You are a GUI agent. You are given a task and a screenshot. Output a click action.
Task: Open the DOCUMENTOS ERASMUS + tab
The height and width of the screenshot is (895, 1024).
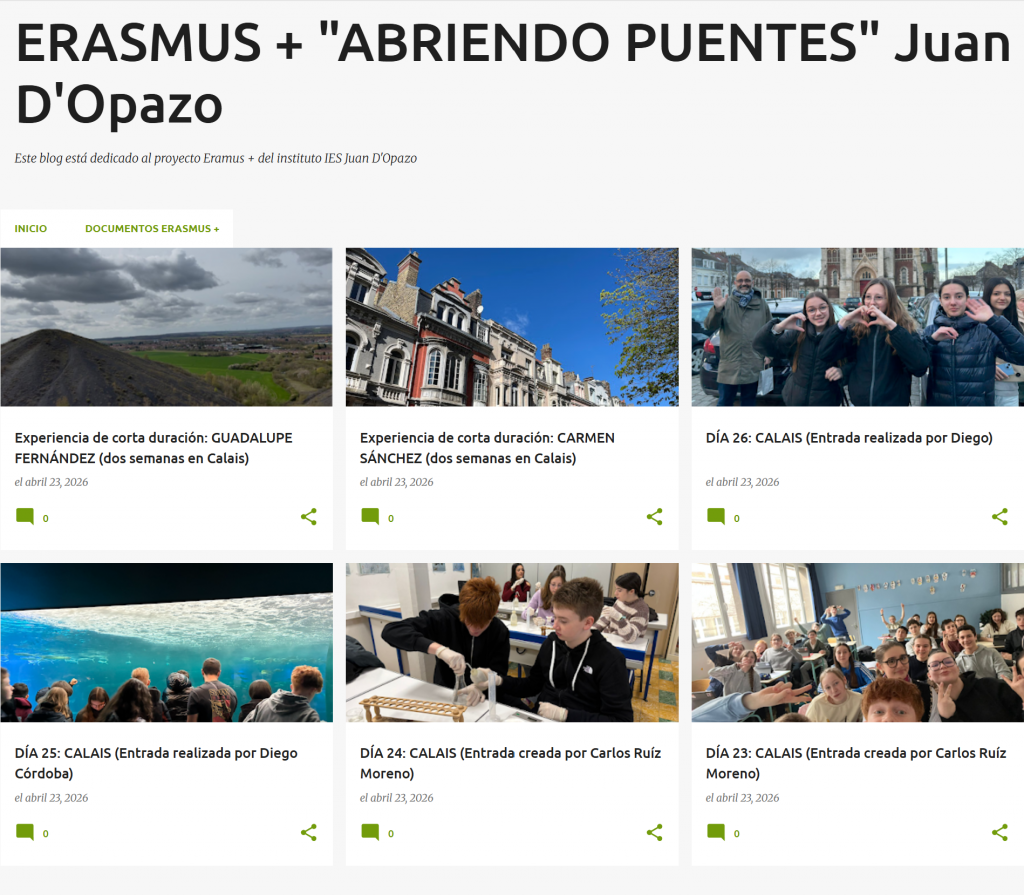point(152,229)
